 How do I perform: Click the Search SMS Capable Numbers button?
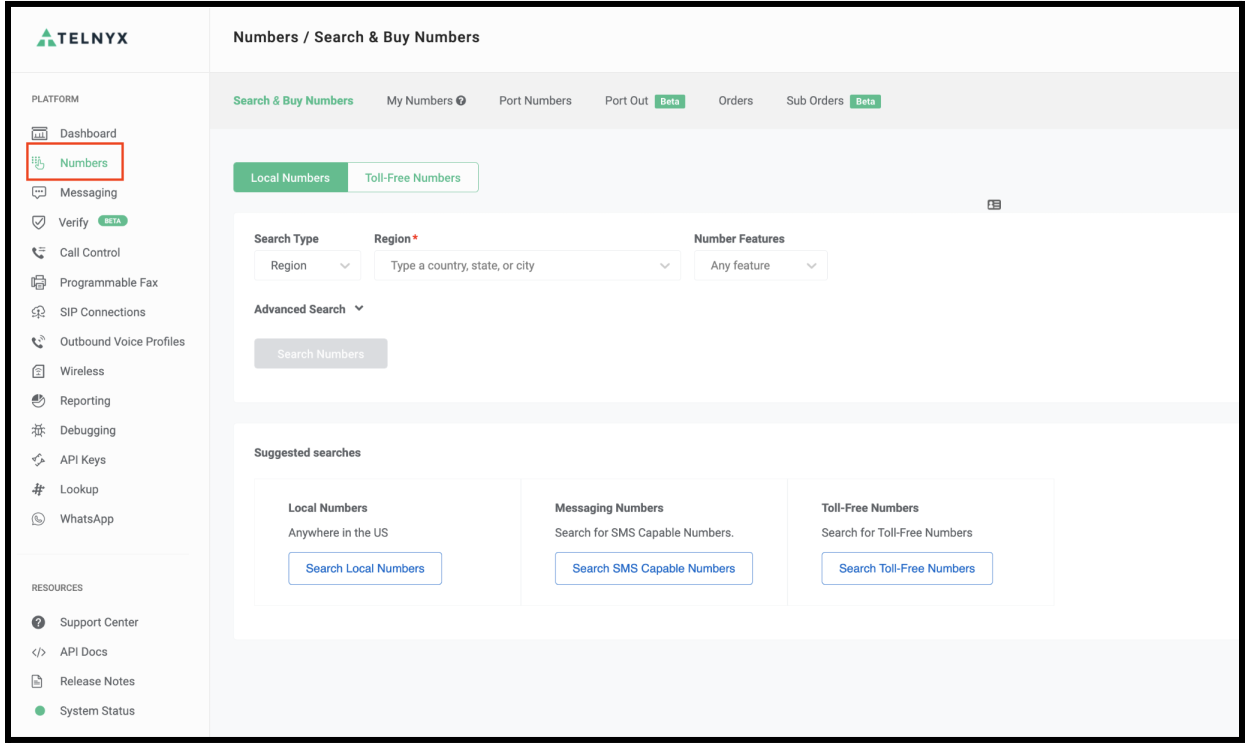(x=654, y=568)
